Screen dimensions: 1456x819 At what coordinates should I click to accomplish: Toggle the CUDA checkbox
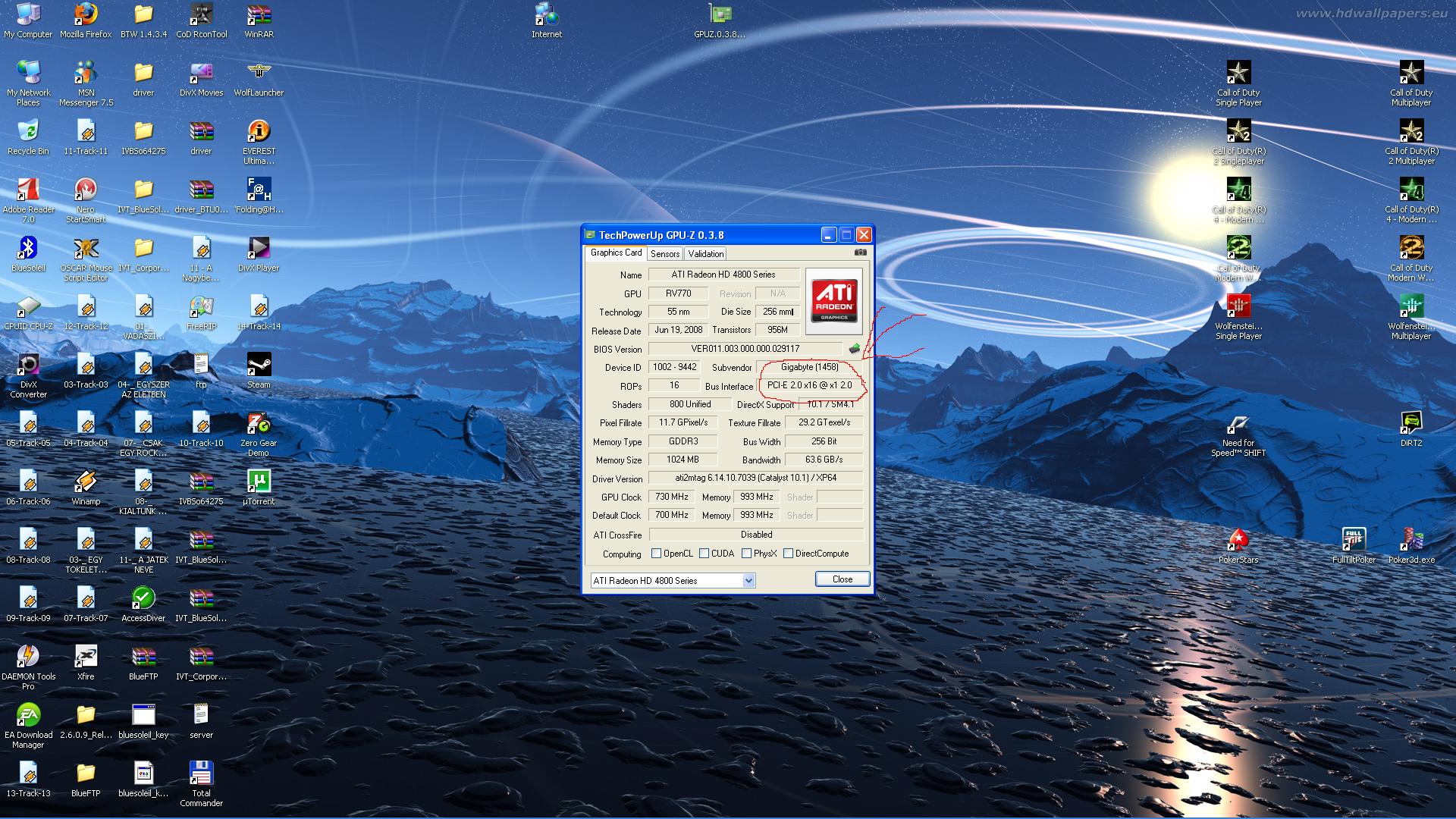coord(704,554)
